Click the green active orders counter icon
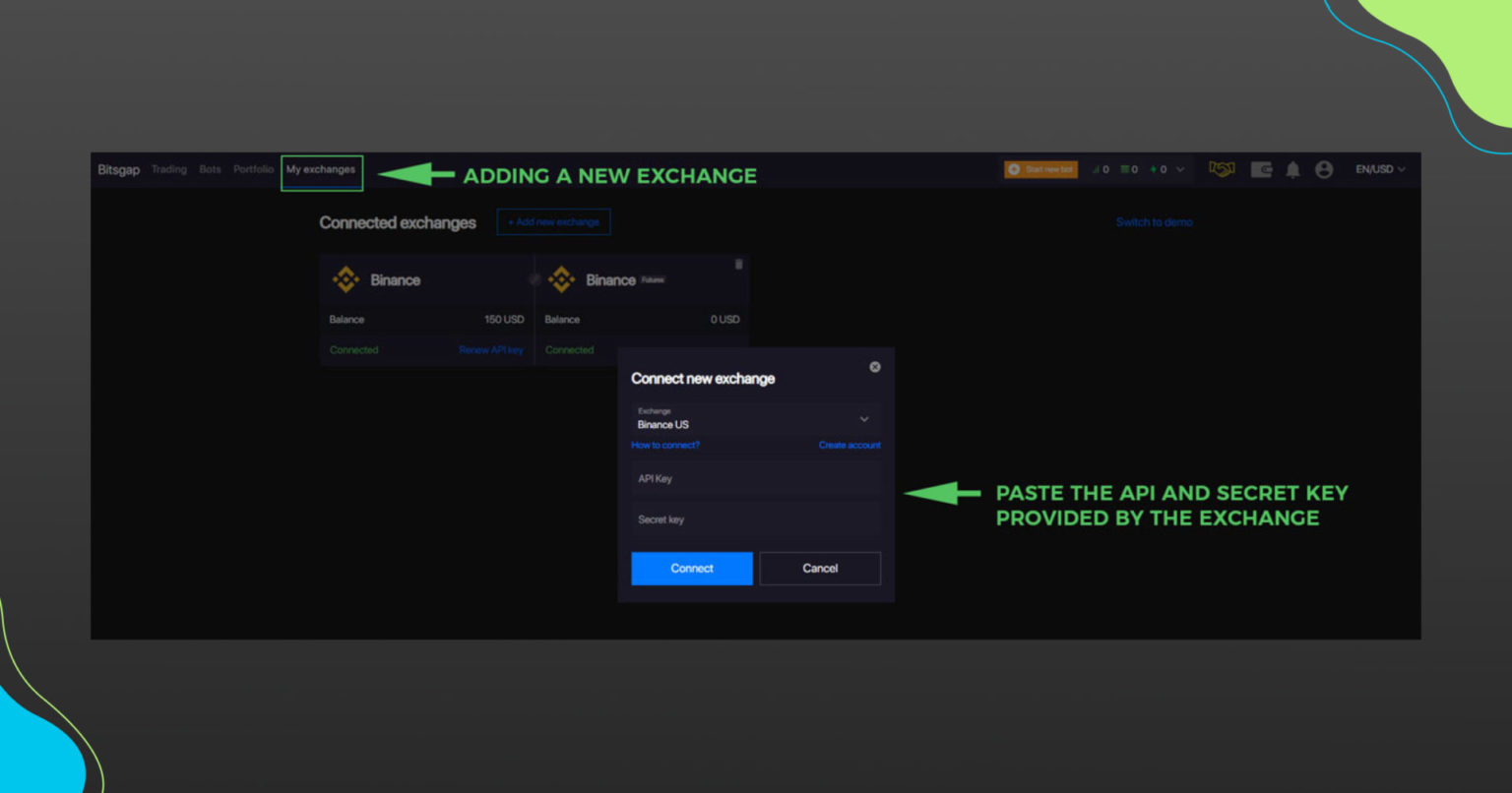Viewport: 1512px width, 793px height. [1125, 169]
